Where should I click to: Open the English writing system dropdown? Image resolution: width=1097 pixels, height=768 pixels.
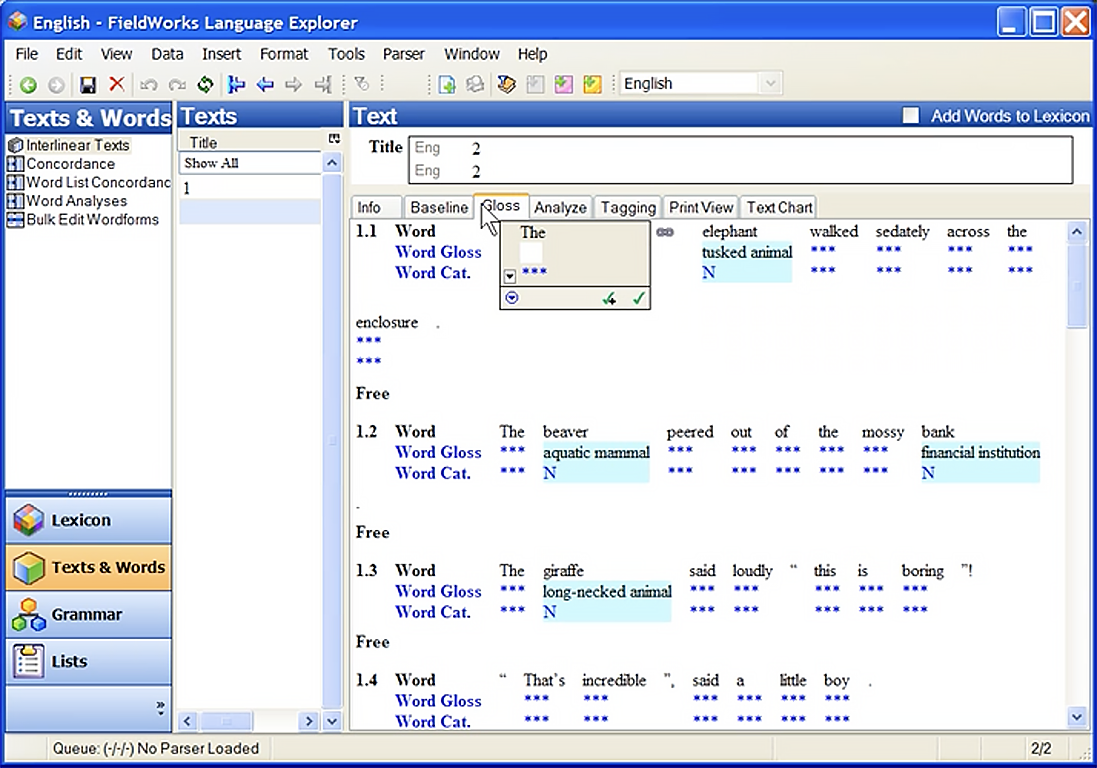[x=769, y=84]
